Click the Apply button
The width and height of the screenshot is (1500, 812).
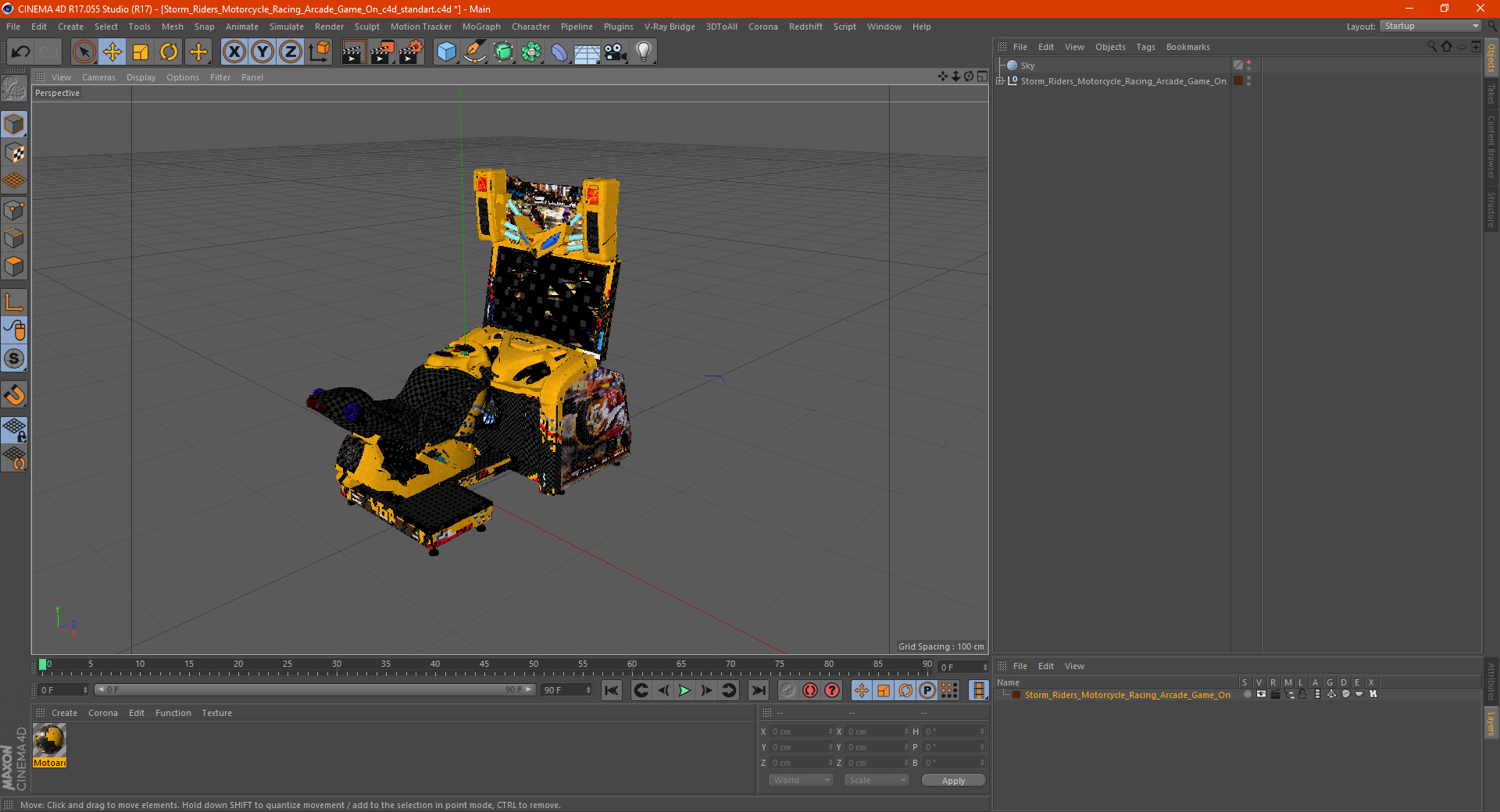(953, 781)
